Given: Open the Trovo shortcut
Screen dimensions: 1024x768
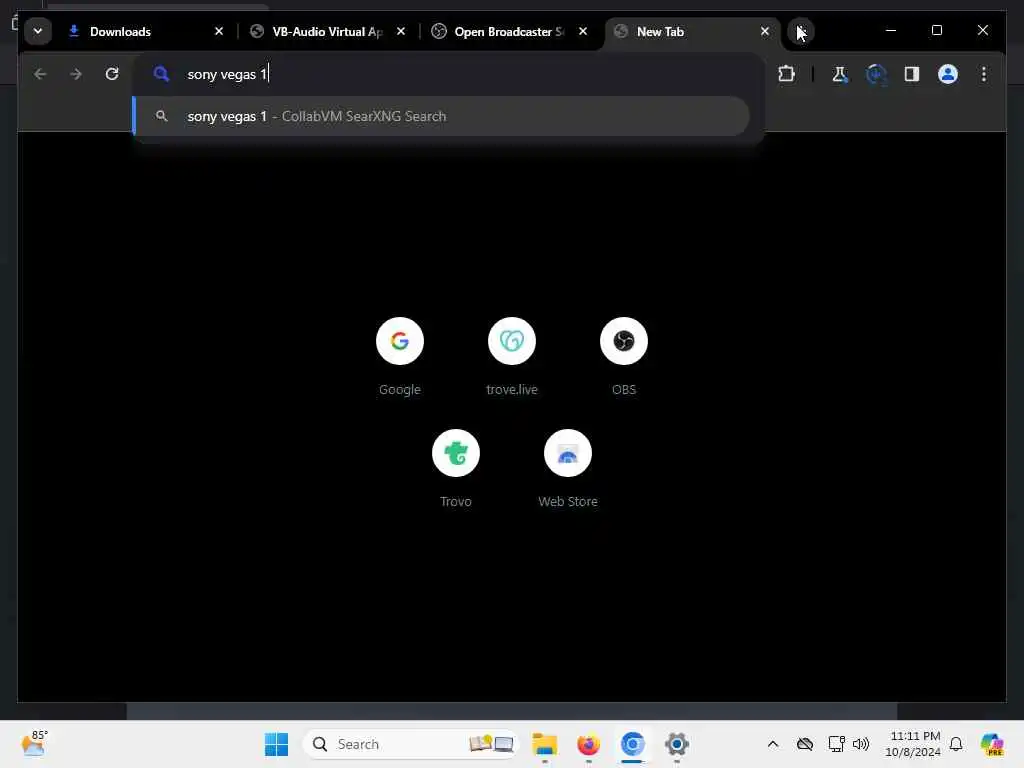Looking at the screenshot, I should click(x=456, y=469).
